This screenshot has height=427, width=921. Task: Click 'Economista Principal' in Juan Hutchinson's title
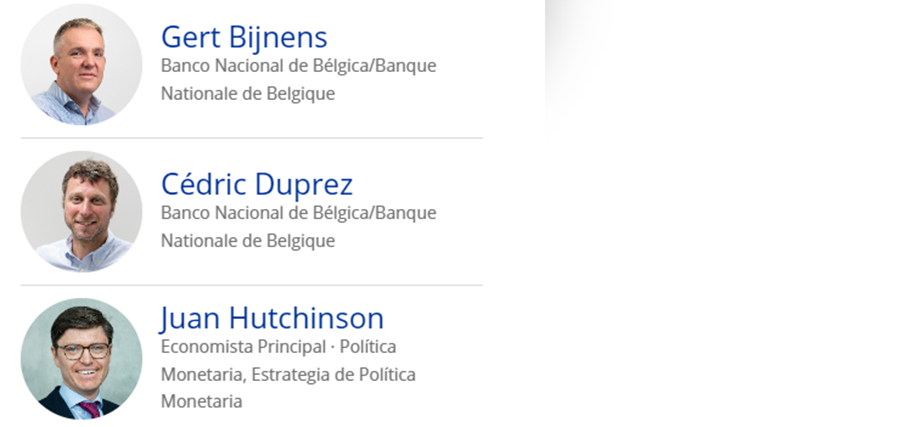(230, 347)
